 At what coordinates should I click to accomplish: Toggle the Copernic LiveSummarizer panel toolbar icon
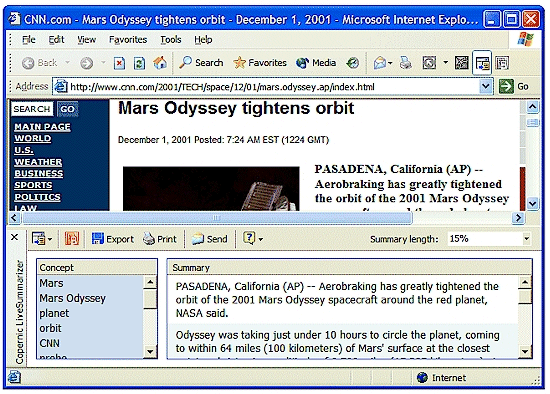tap(482, 63)
